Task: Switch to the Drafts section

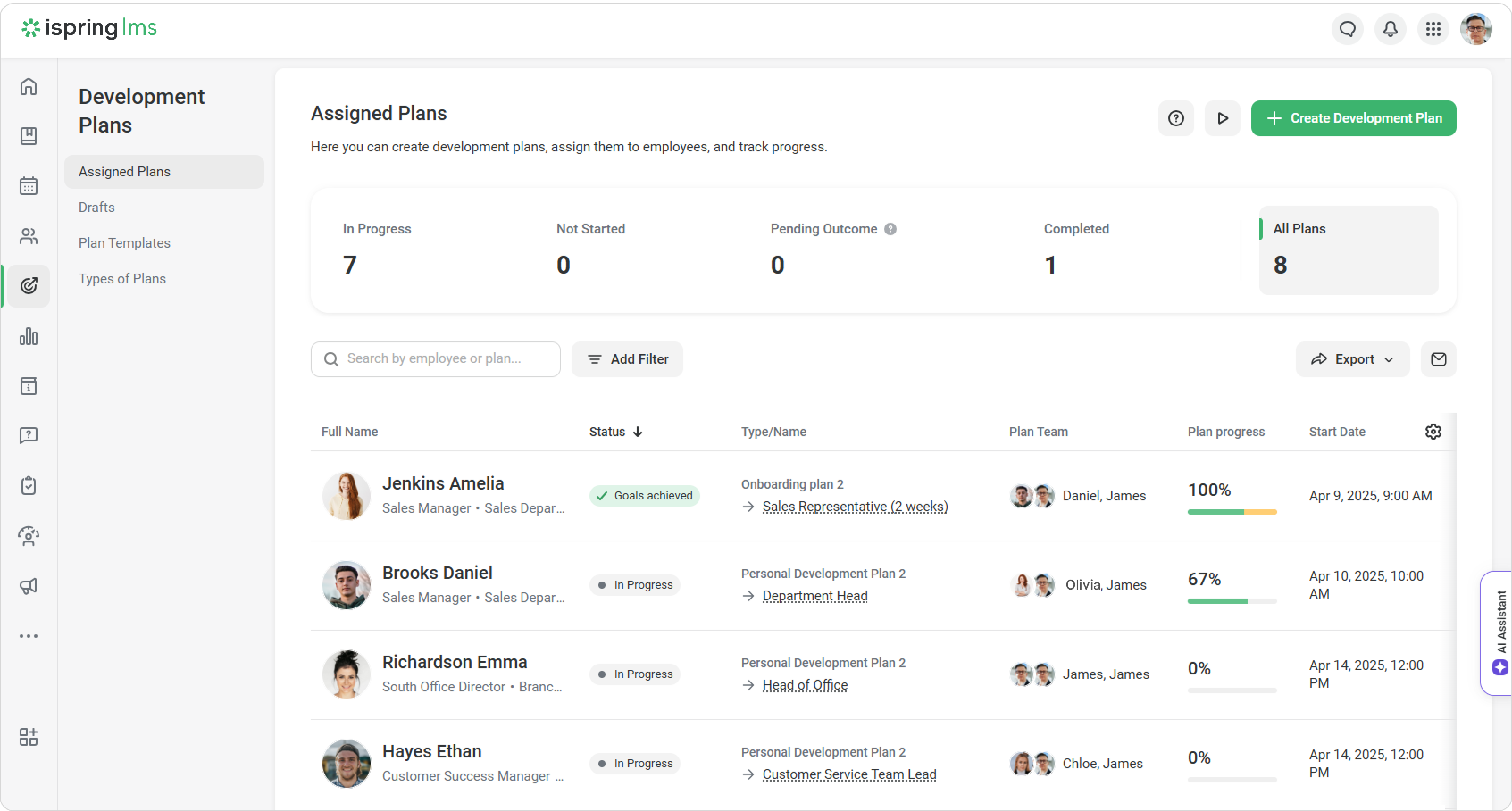Action: pyautogui.click(x=96, y=207)
